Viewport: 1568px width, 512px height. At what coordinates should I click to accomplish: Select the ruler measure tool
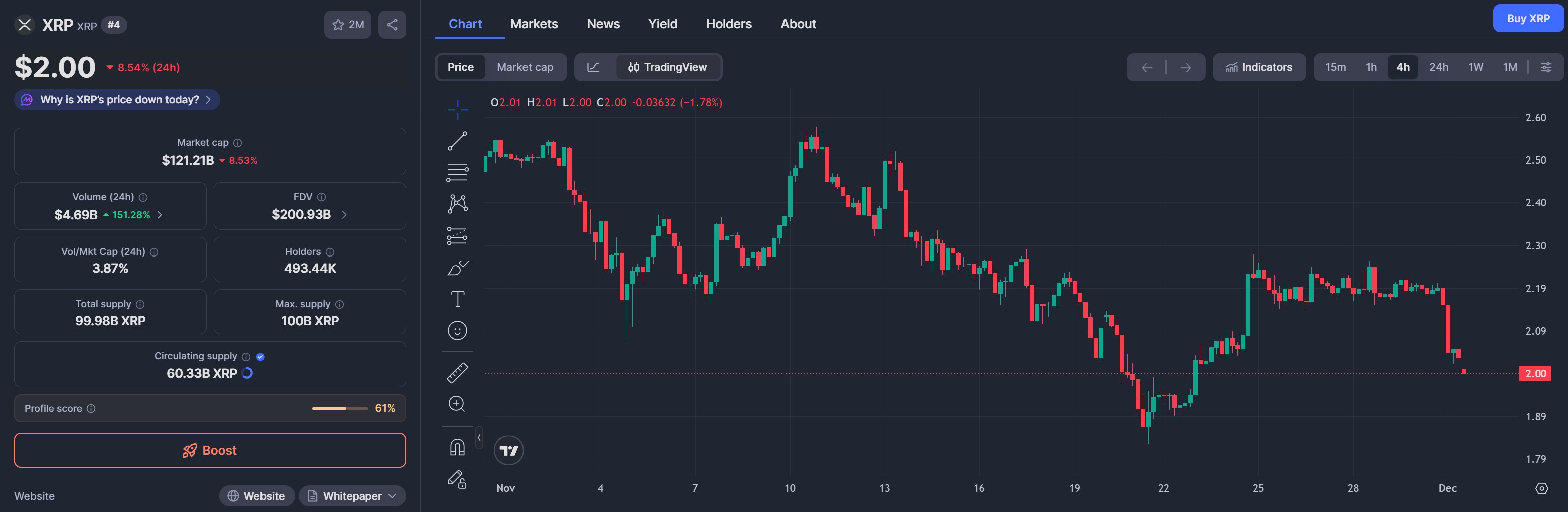[457, 373]
